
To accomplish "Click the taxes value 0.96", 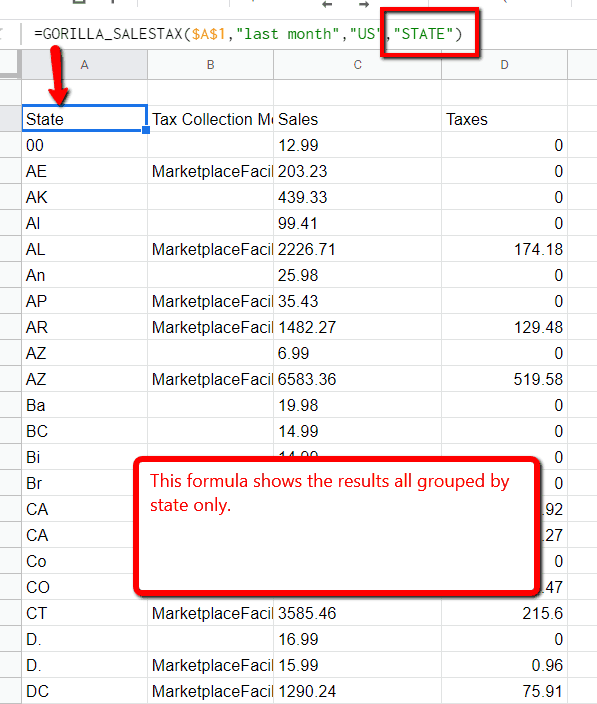I will [x=505, y=665].
